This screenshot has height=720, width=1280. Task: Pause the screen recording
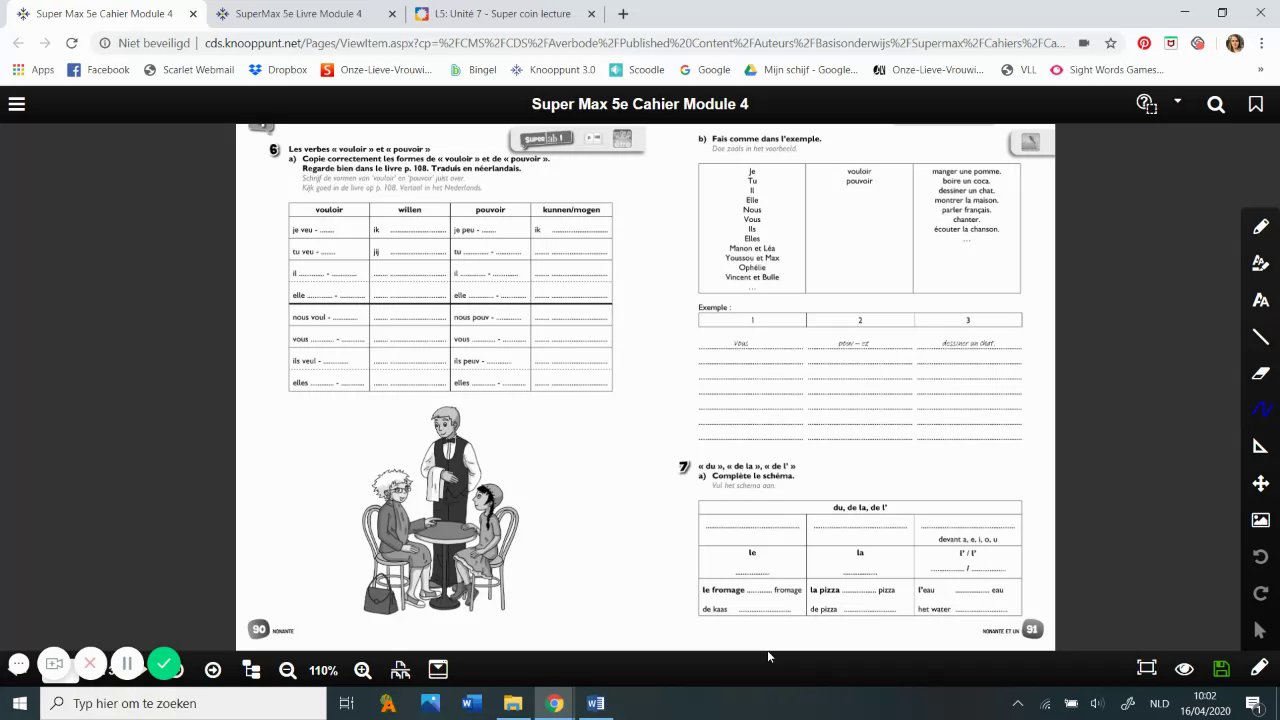(x=127, y=664)
